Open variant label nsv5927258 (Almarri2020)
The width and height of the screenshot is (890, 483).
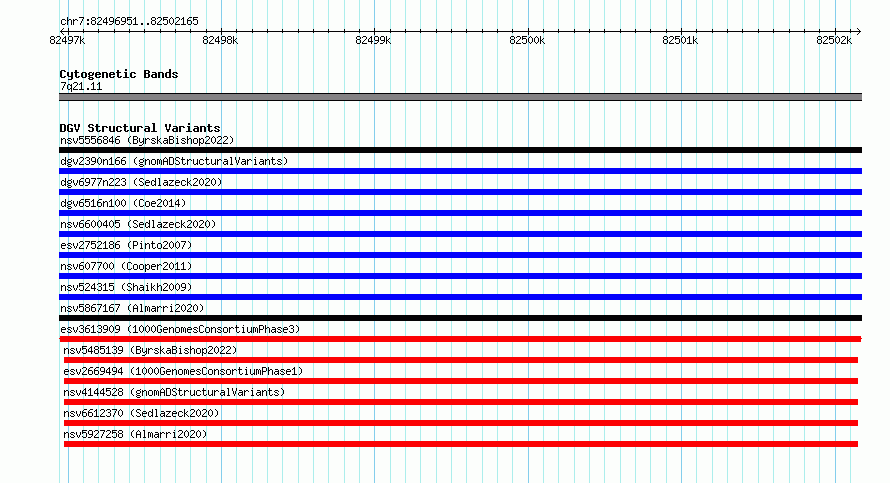tap(135, 434)
